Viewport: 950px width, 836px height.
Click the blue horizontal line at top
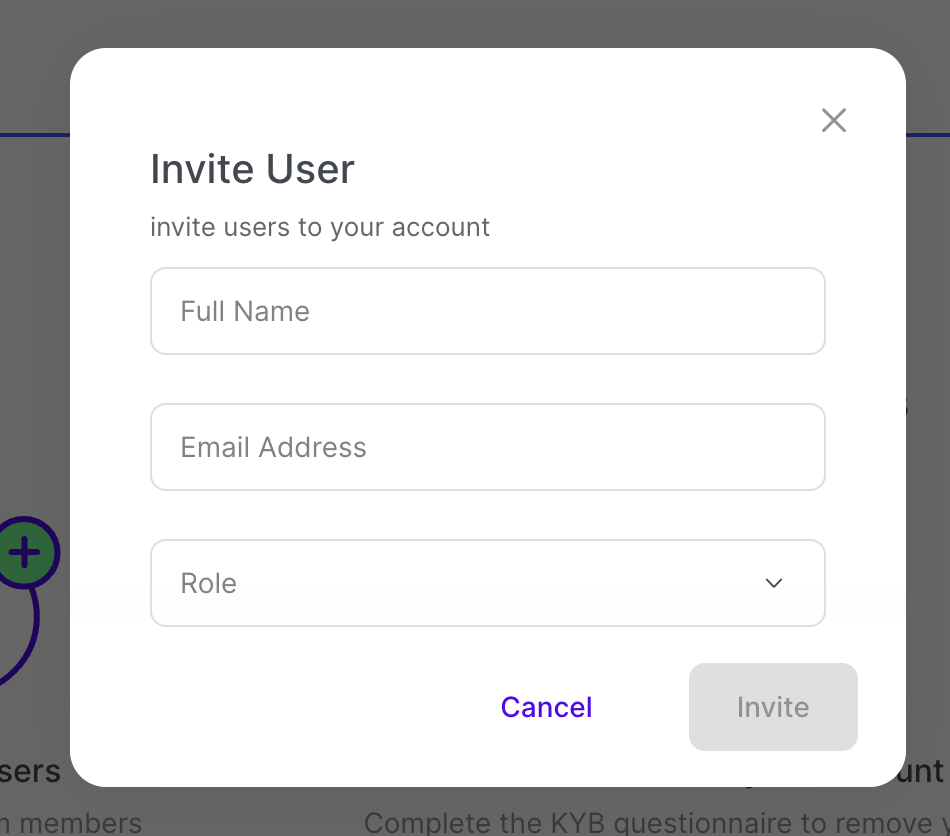pos(30,134)
